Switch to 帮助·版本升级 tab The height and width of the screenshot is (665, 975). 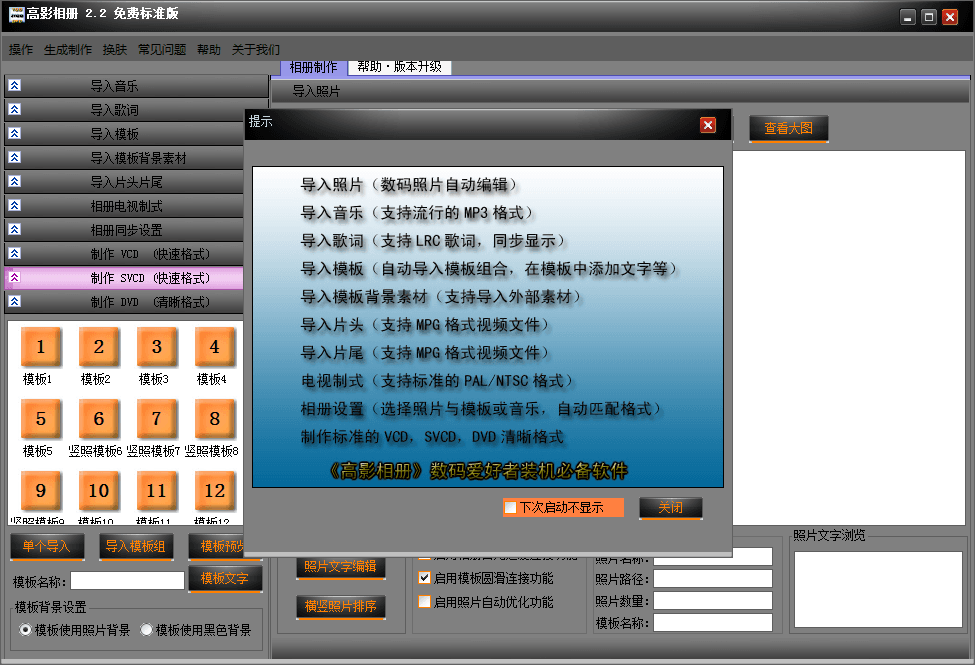click(x=399, y=67)
